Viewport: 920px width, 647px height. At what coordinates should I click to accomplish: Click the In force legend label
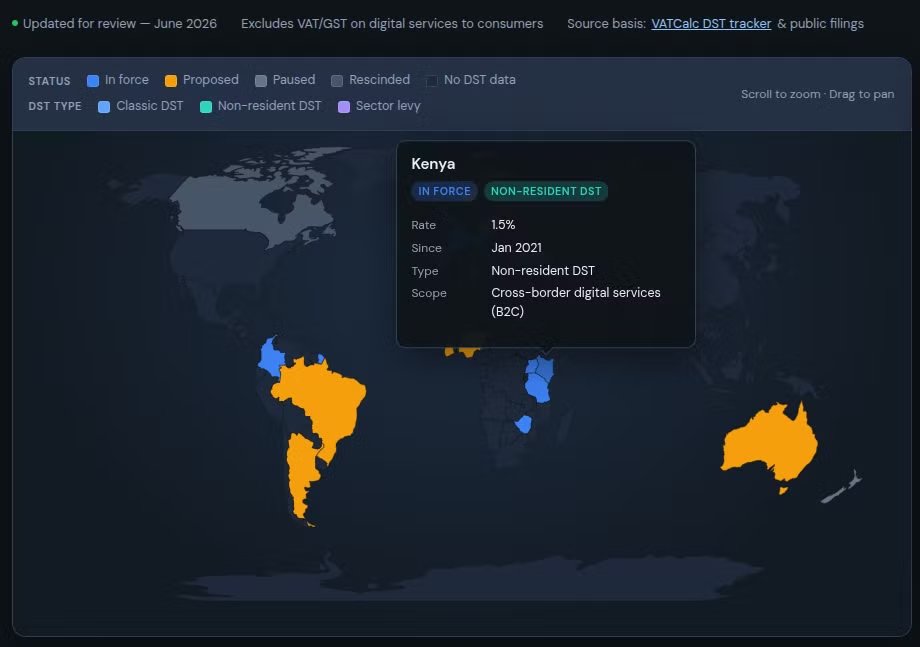[127, 80]
